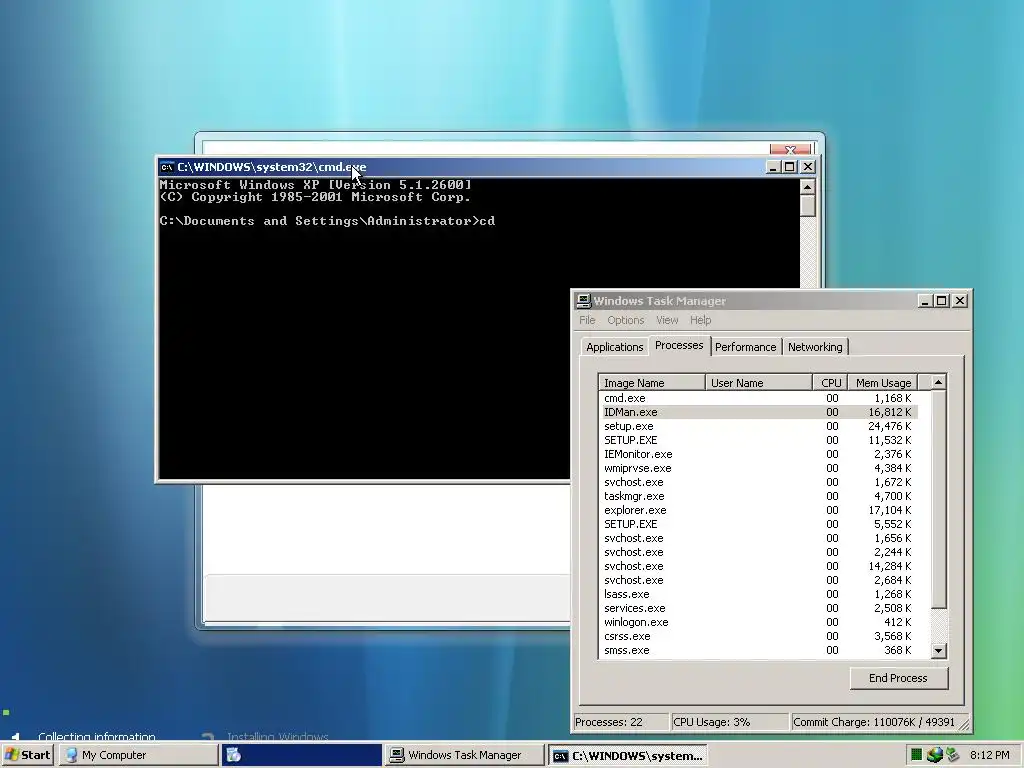Click End Process button
This screenshot has width=1024, height=768.
(898, 678)
